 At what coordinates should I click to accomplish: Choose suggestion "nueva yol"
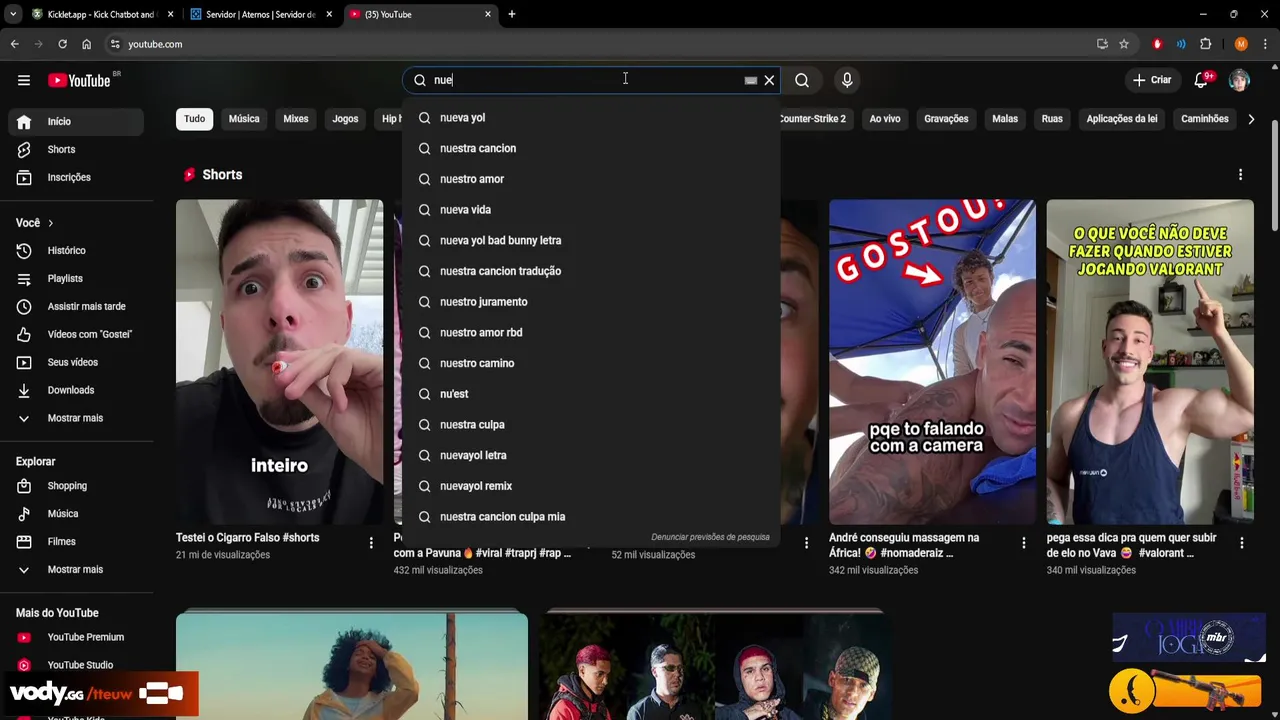coord(590,118)
